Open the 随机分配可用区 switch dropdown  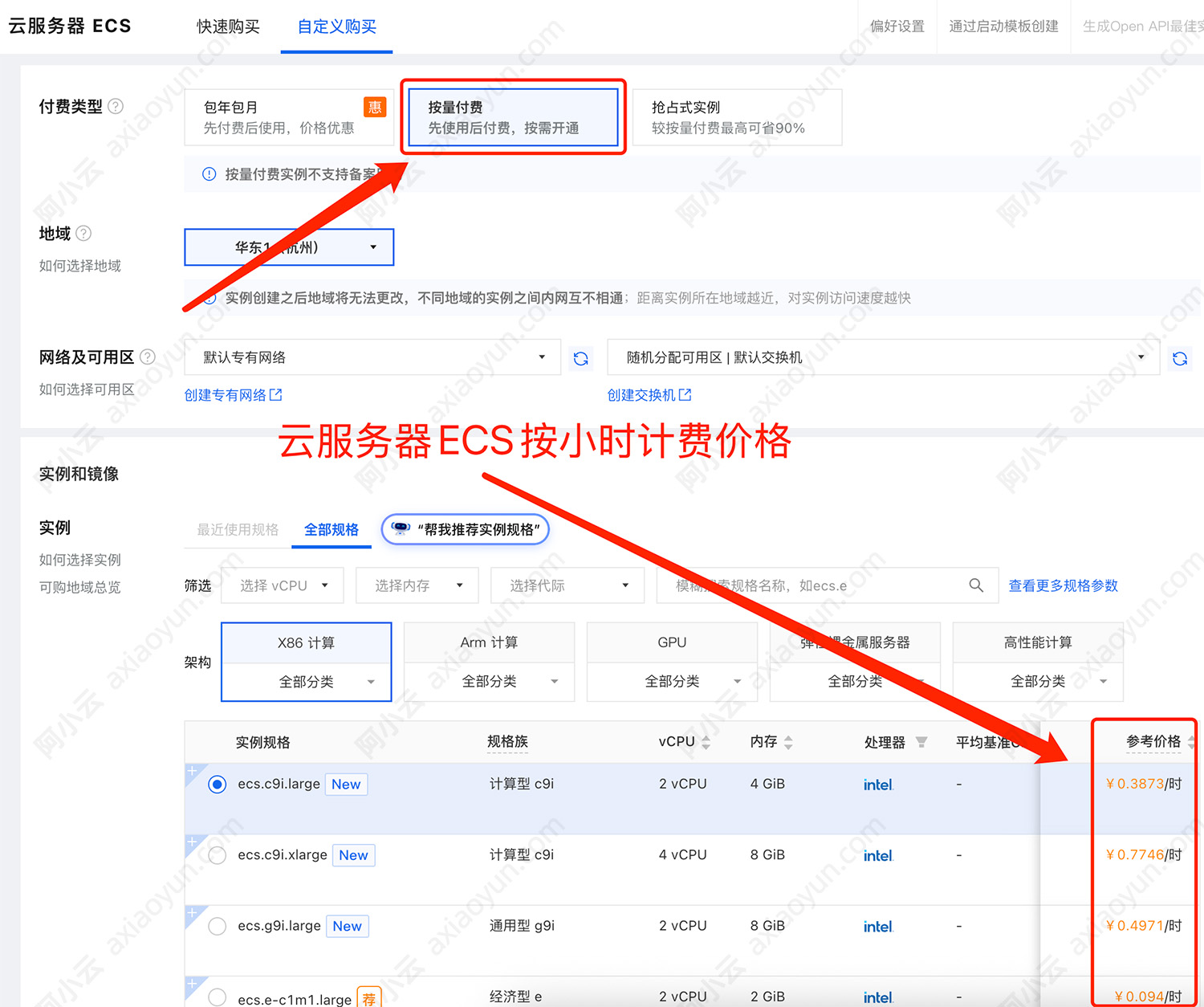pos(884,357)
